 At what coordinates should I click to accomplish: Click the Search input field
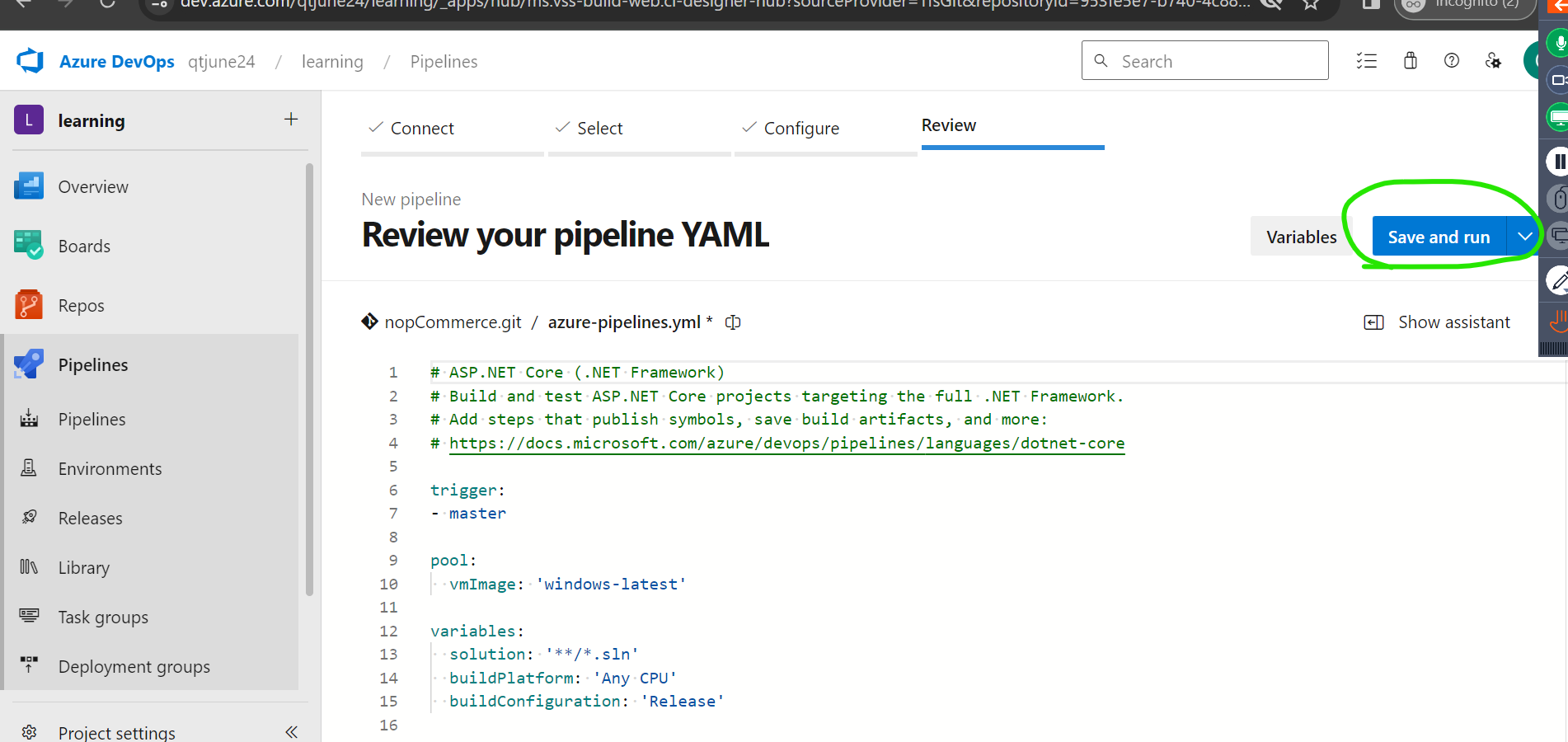click(1204, 60)
